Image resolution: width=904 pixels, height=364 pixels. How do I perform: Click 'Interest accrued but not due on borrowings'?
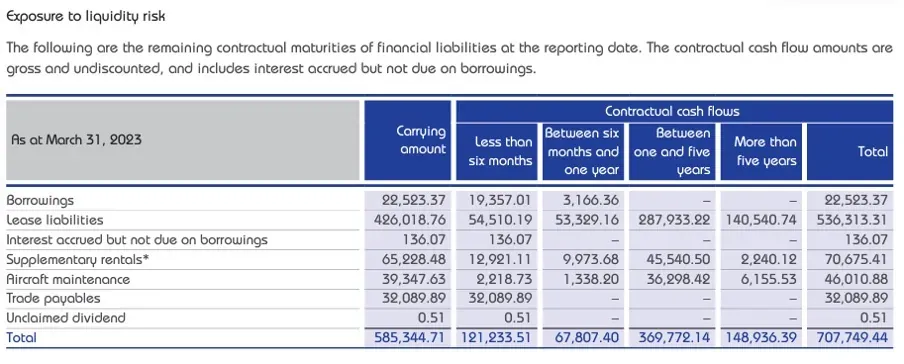137,240
